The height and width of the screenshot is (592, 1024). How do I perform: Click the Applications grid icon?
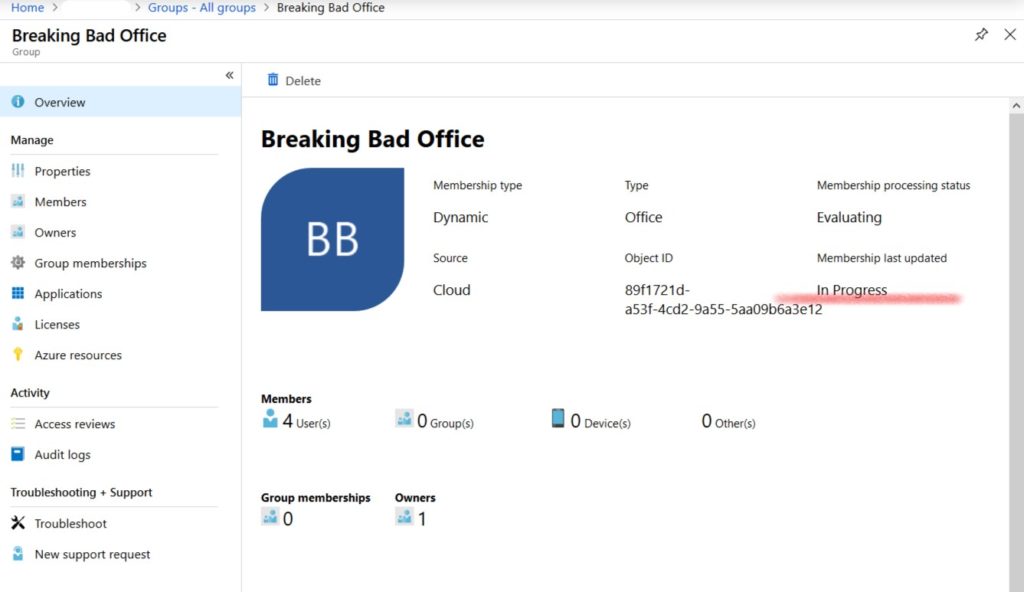(18, 293)
